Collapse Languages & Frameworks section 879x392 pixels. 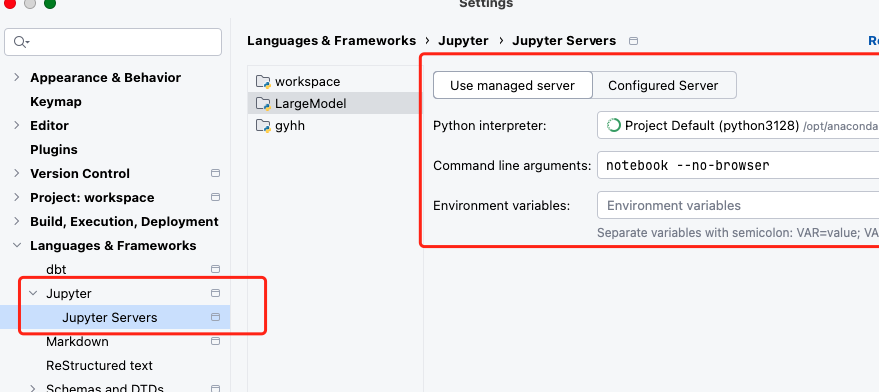tap(17, 245)
